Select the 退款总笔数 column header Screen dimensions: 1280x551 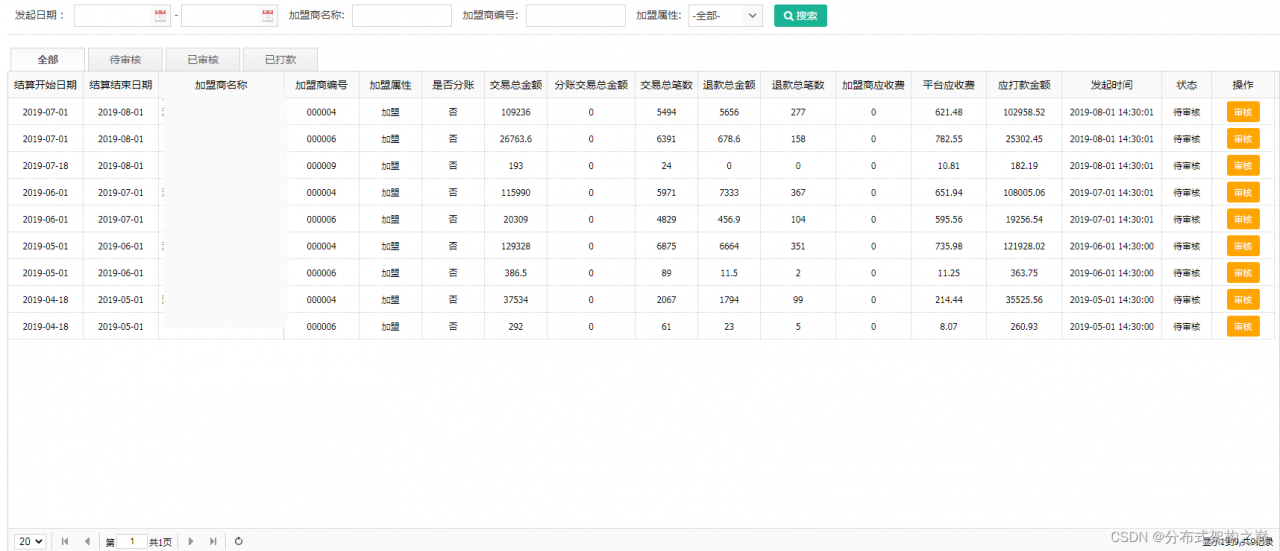point(798,85)
